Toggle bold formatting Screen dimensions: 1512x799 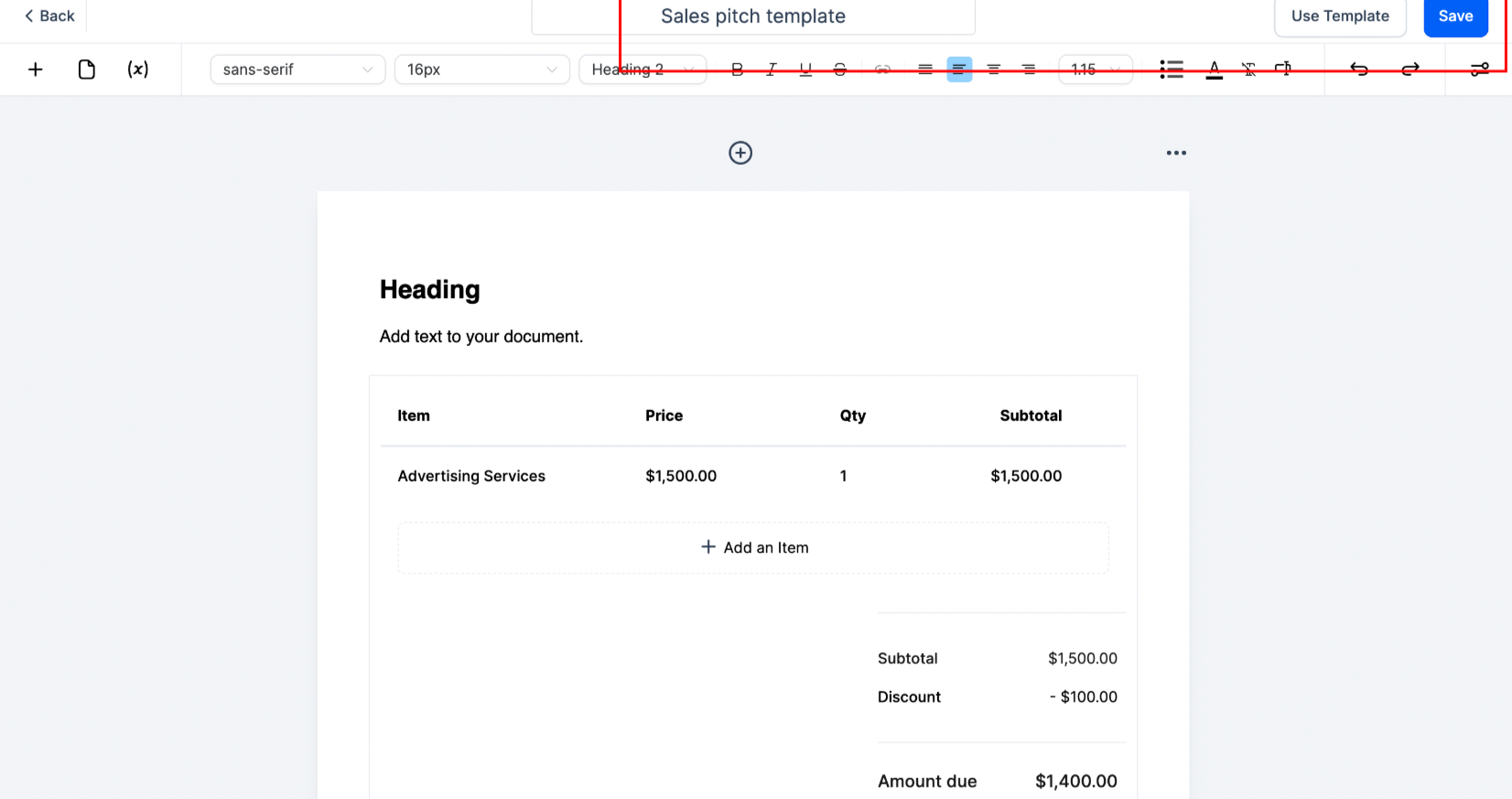click(x=738, y=70)
